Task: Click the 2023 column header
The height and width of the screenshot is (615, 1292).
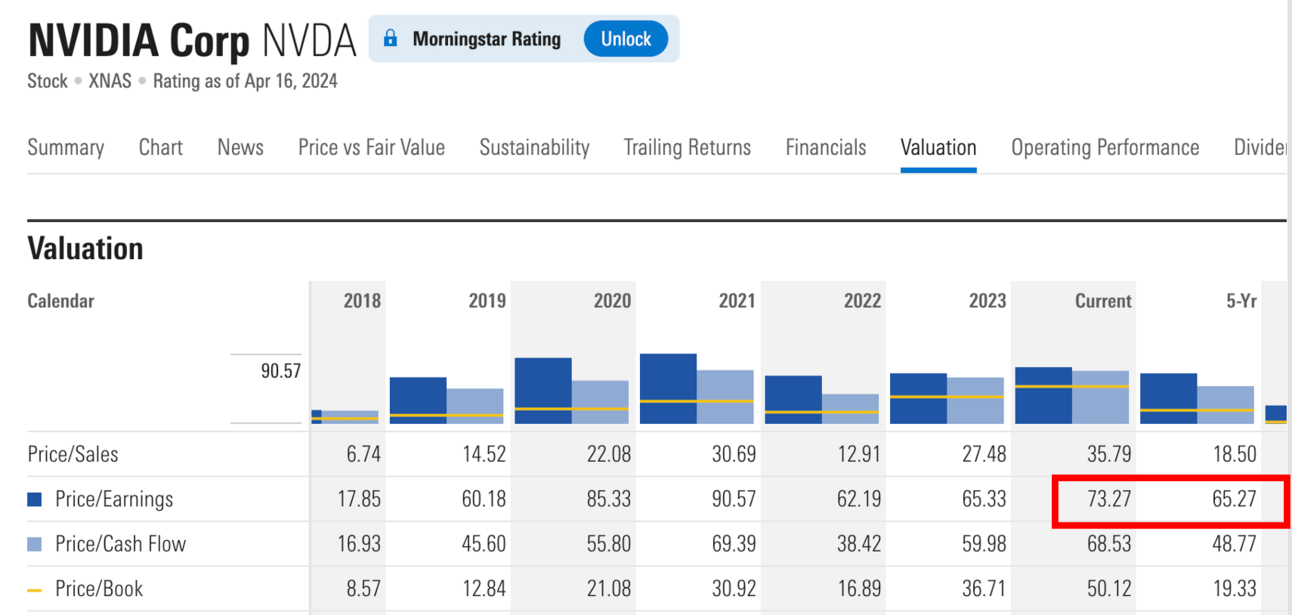Action: point(987,301)
